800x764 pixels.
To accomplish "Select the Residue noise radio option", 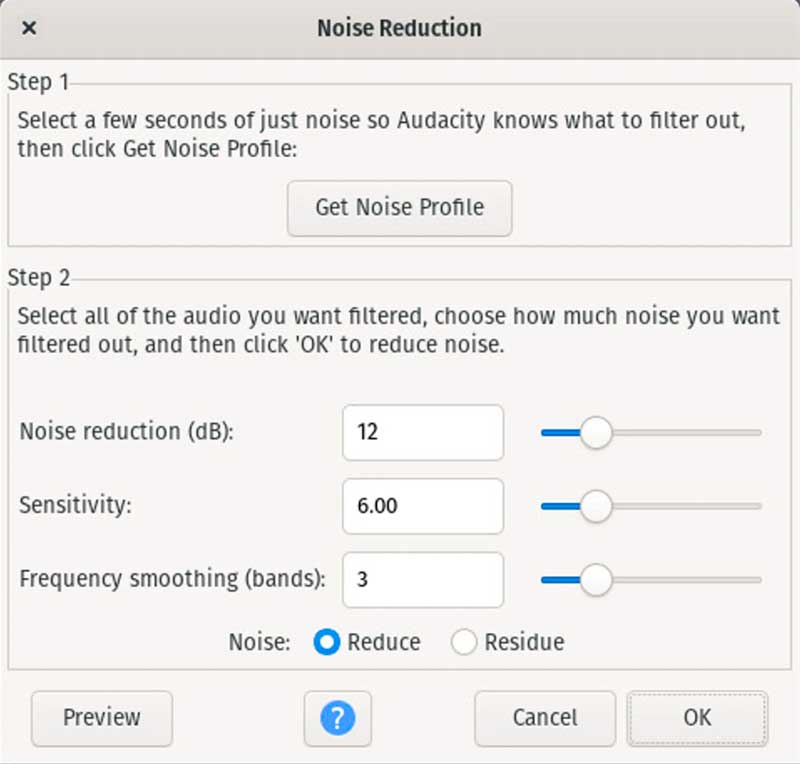I will [x=464, y=642].
